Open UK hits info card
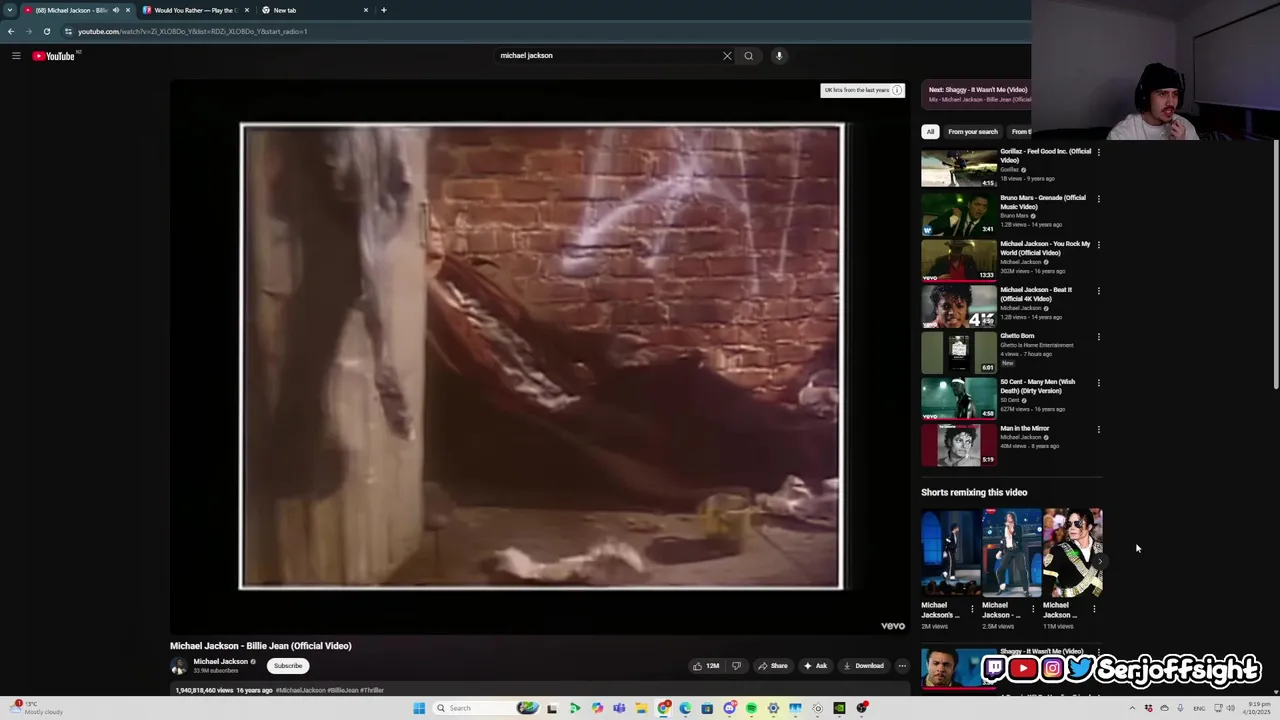 [x=862, y=90]
